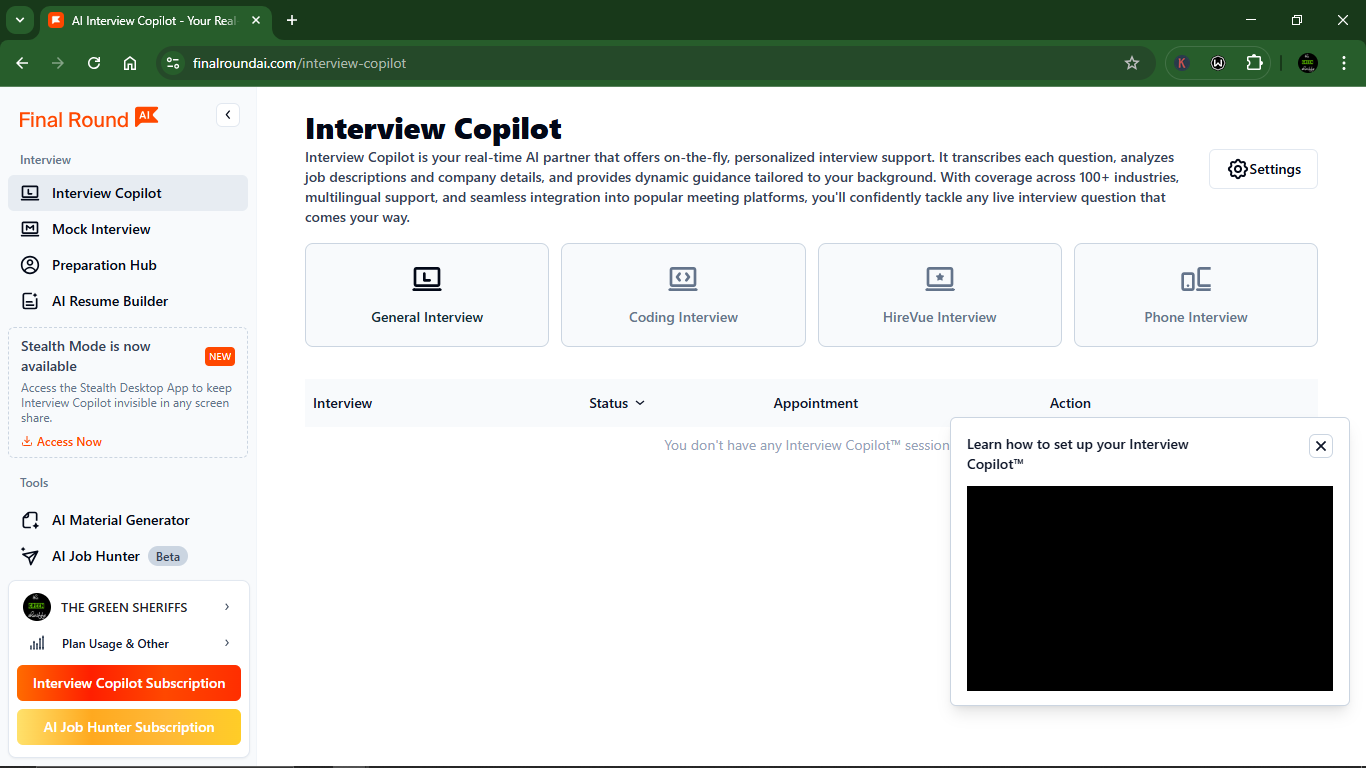1366x768 pixels.
Task: Click THE GREEN SHERIFFS profile avatar
Action: point(37,607)
